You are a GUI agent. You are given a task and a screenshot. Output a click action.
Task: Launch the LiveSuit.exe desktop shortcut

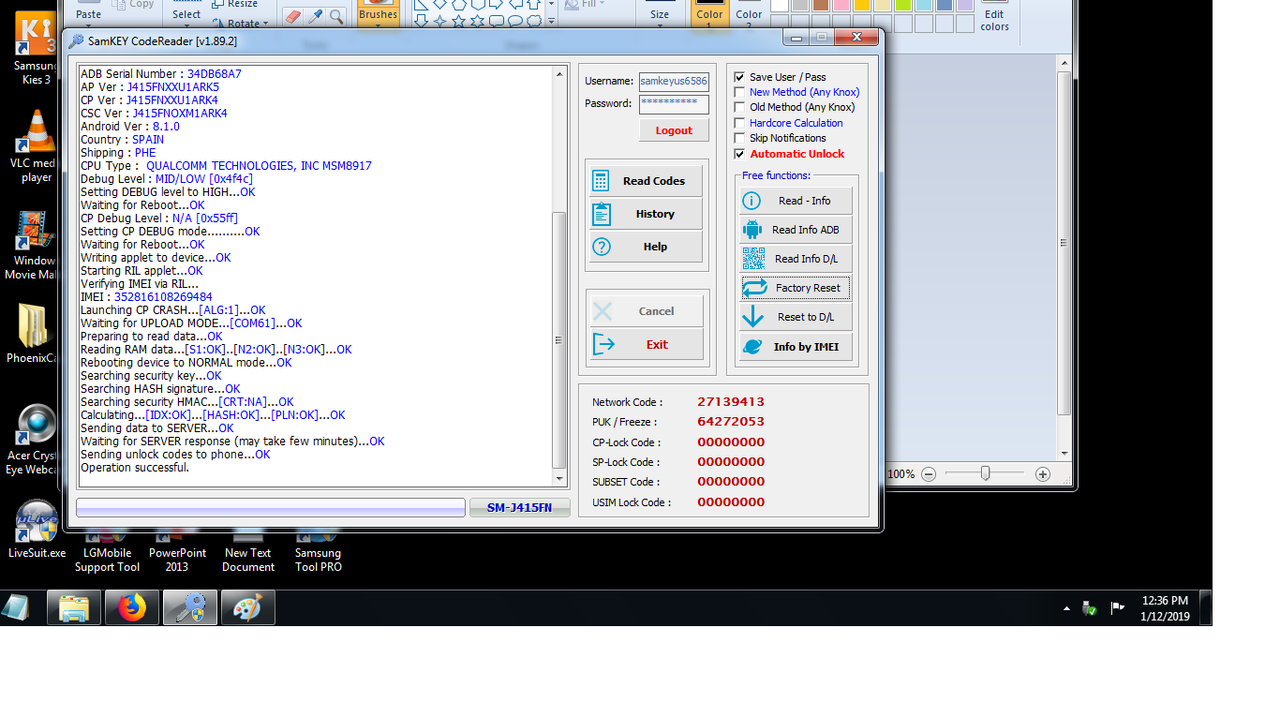37,530
